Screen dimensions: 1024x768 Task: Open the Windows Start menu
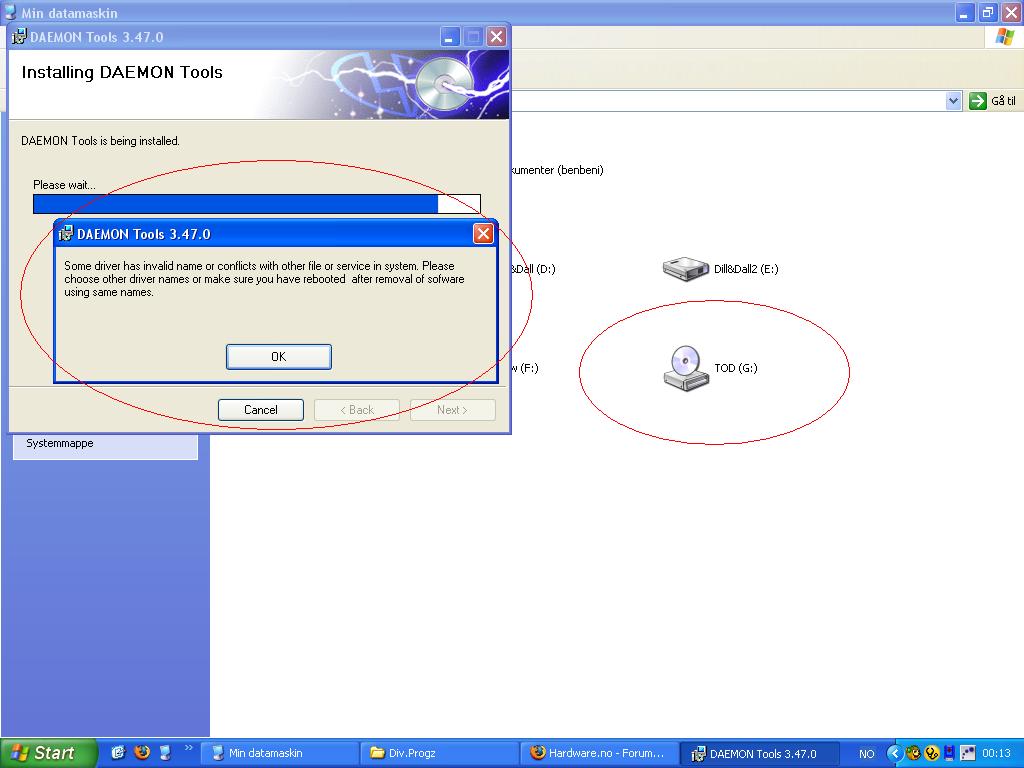pos(48,753)
